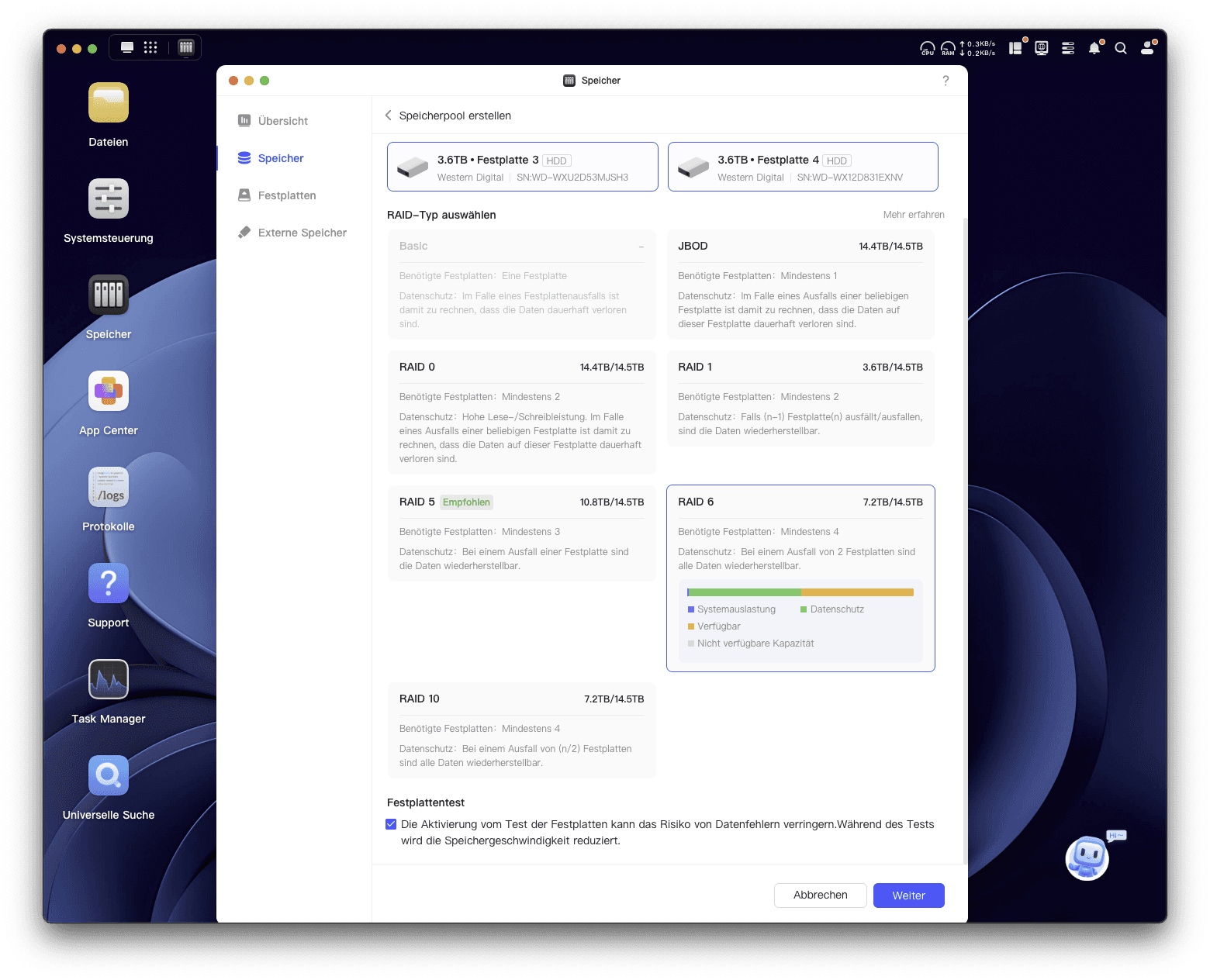The image size is (1210, 980).
Task: Go back from Speicherpool erstellen
Action: pyautogui.click(x=389, y=116)
